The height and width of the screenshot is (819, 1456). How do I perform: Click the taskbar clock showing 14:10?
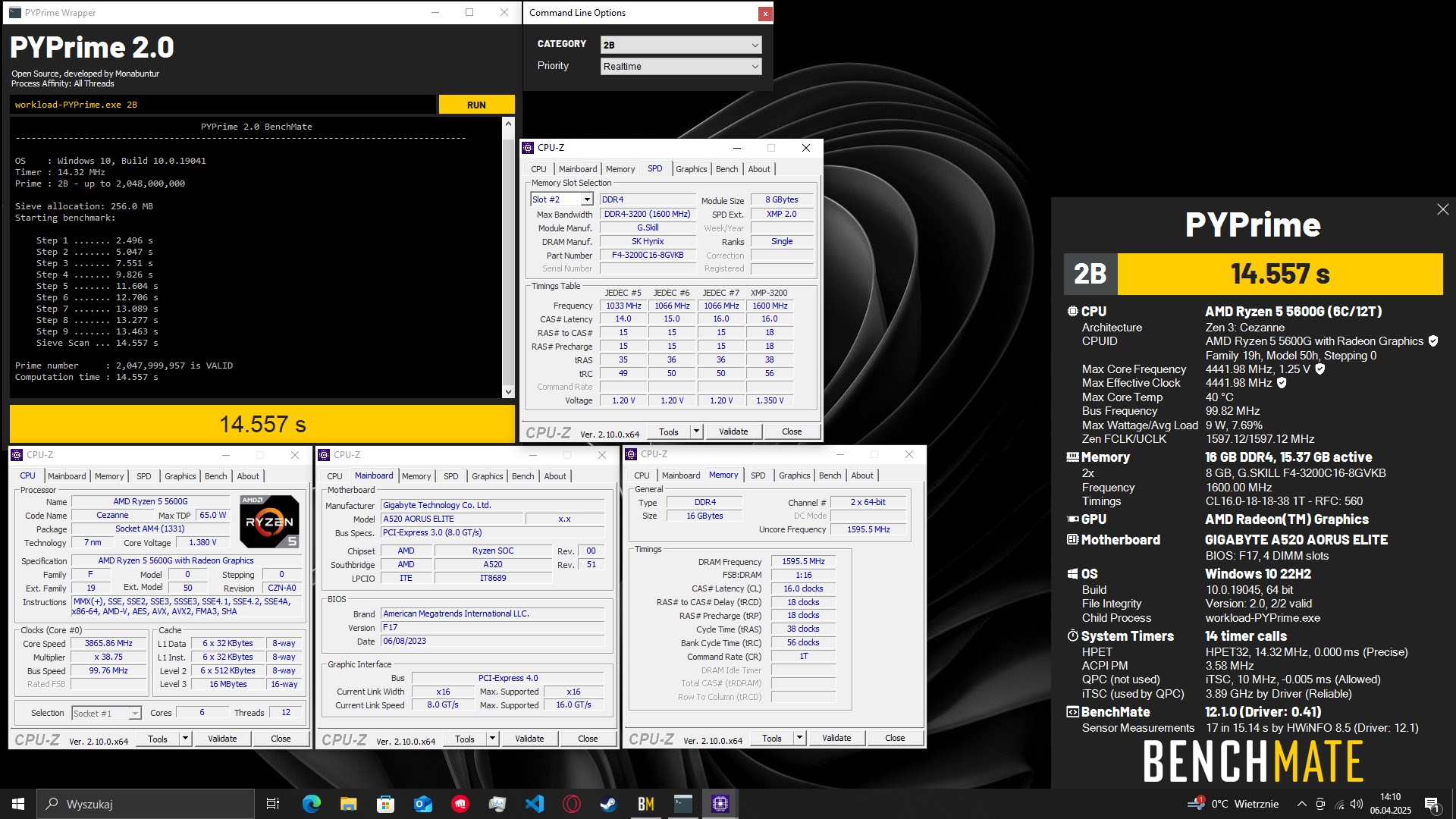[1390, 804]
